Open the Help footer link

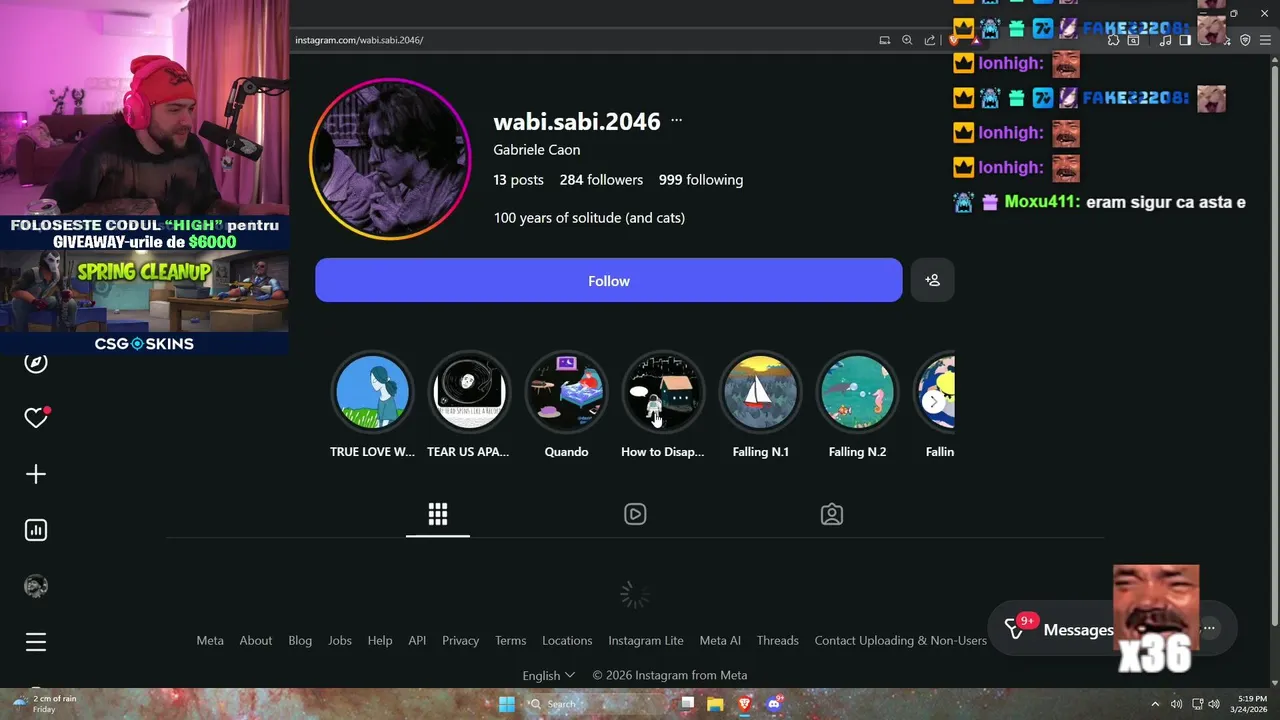pos(380,640)
